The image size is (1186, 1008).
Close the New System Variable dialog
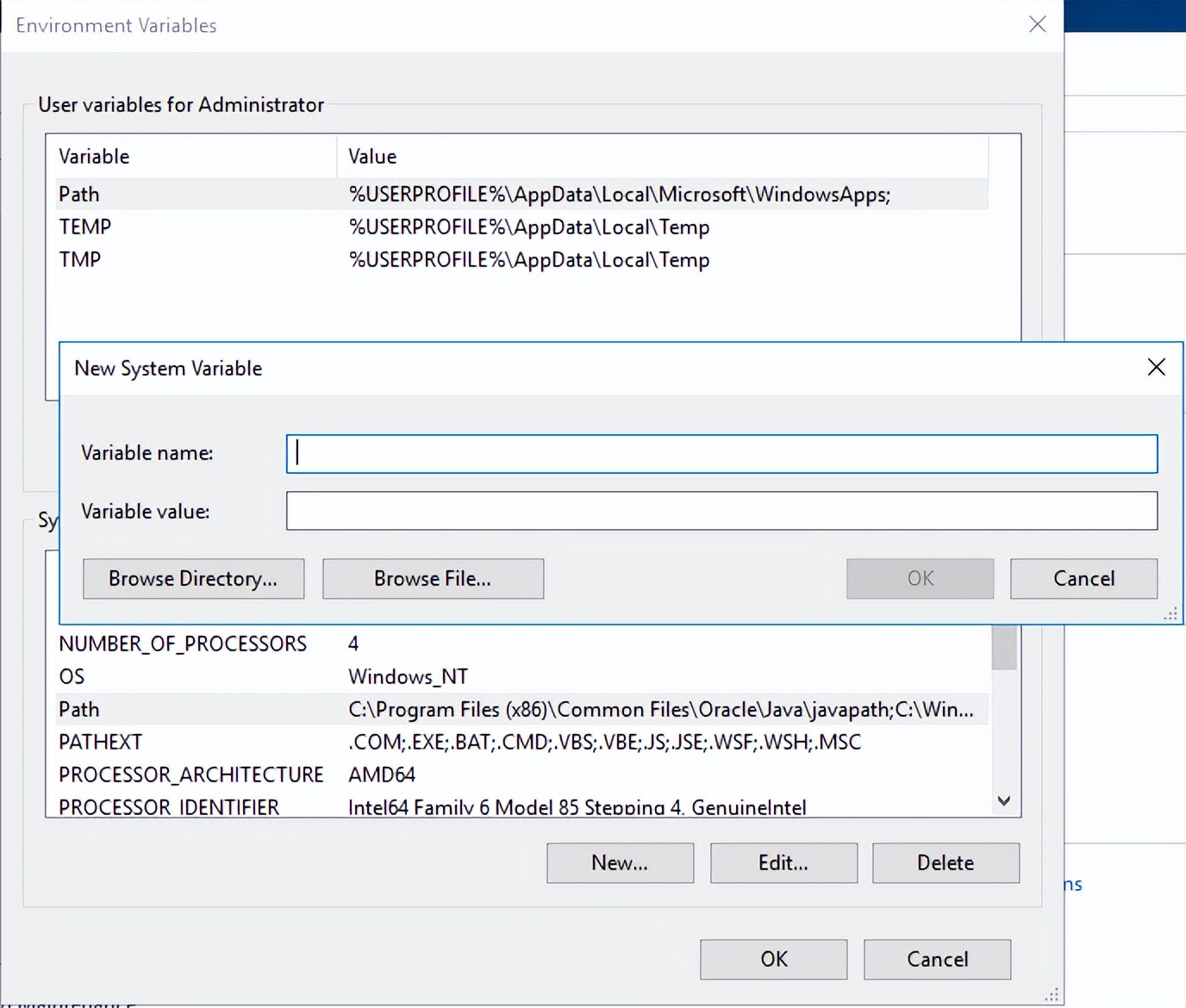click(1156, 368)
